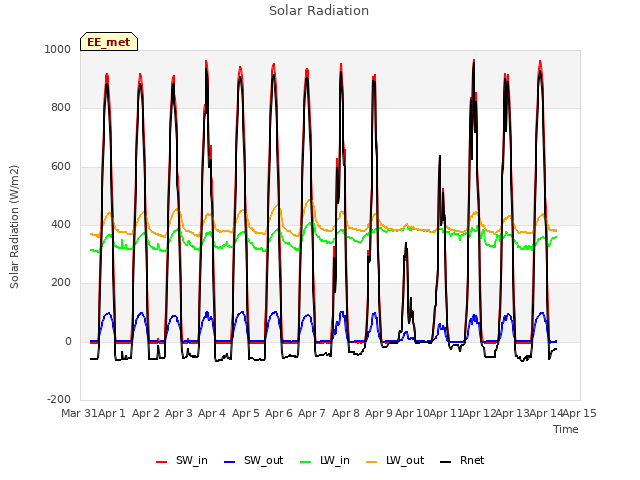640x480 pixels.
Task: Click the 0 y-axis tick label
Action: point(68,341)
